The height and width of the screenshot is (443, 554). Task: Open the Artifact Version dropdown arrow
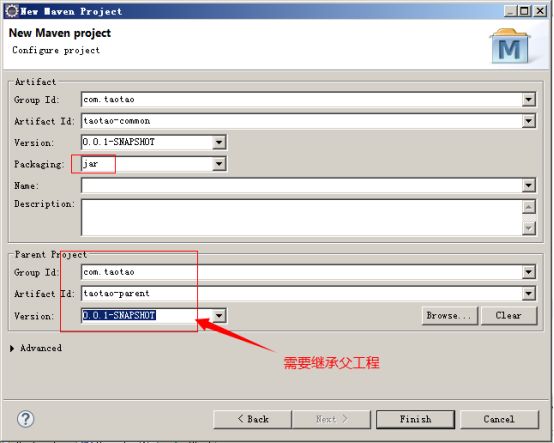click(219, 142)
